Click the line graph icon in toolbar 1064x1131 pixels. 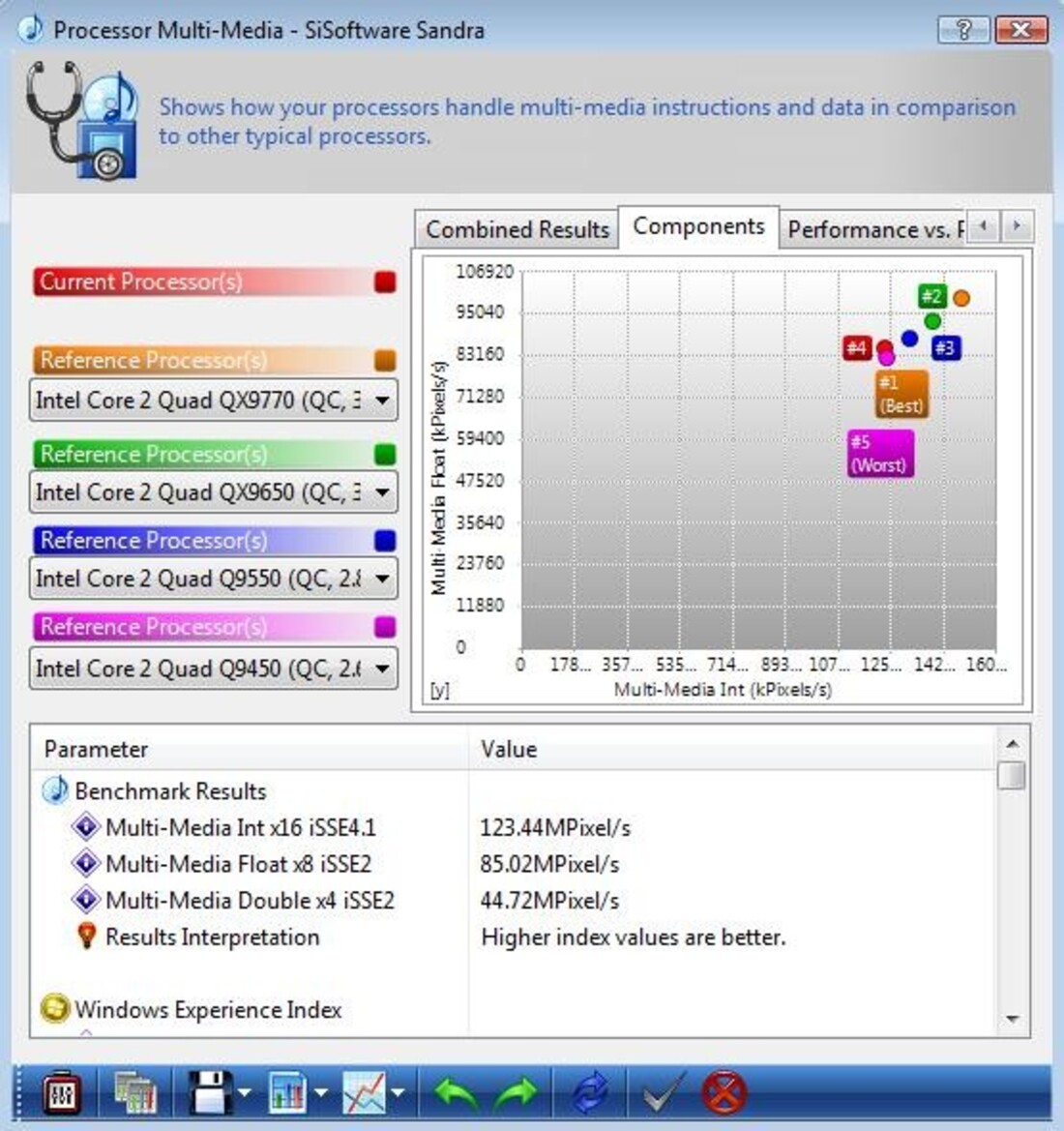(364, 1093)
